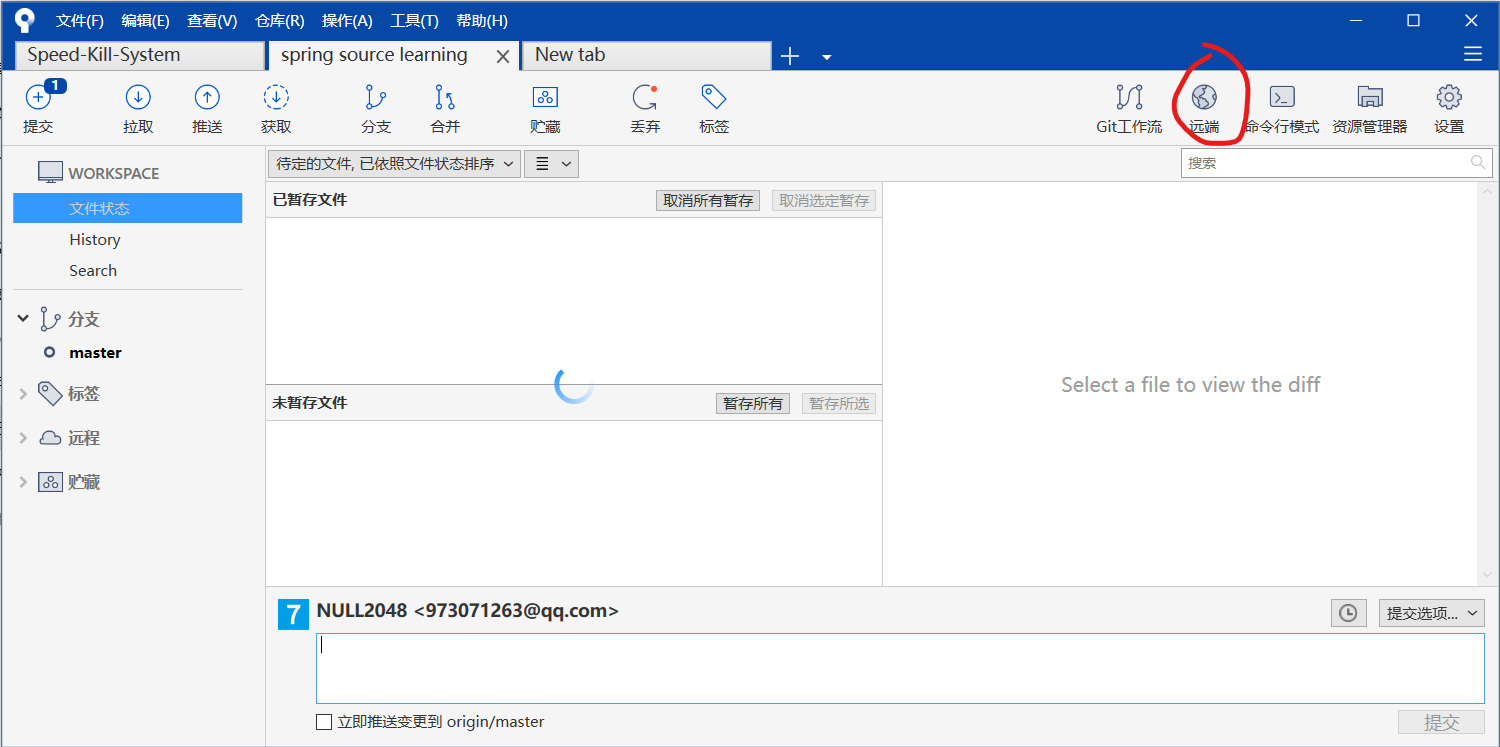Open the 分支 (Branch) toolbar tool
Image resolution: width=1500 pixels, height=747 pixels.
pos(376,108)
